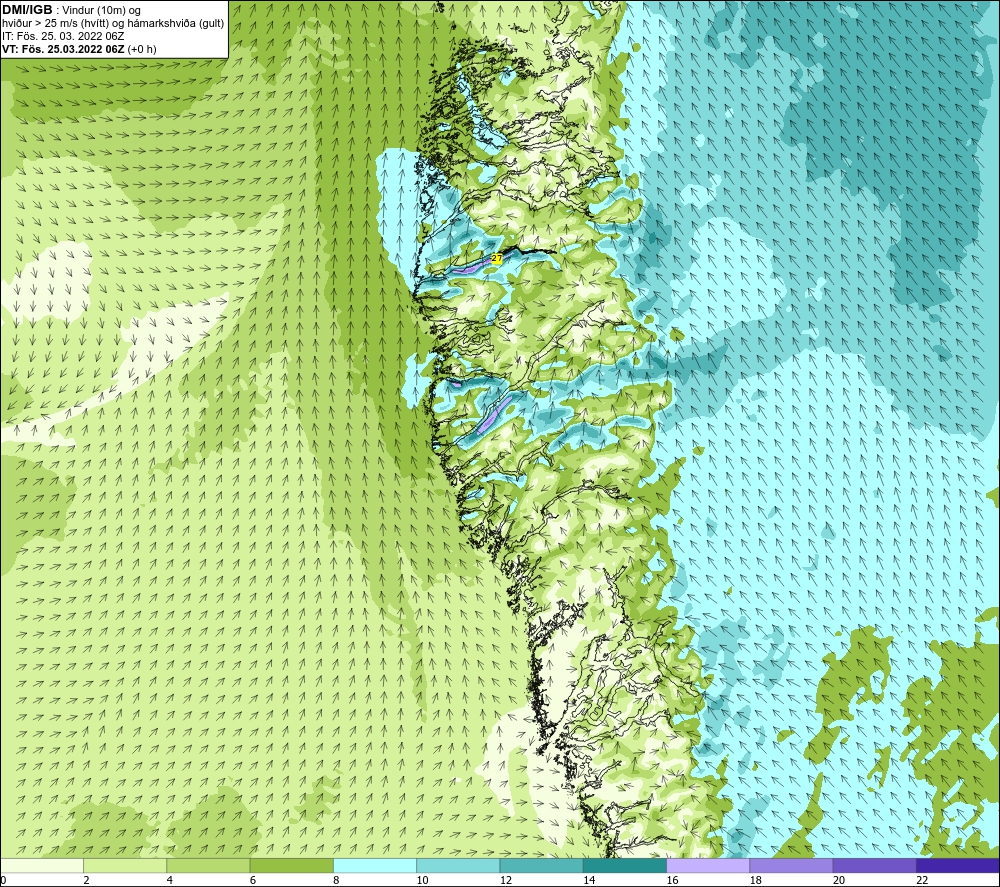Click the scale label 16
Screen dimensions: 1000x887
672,881
